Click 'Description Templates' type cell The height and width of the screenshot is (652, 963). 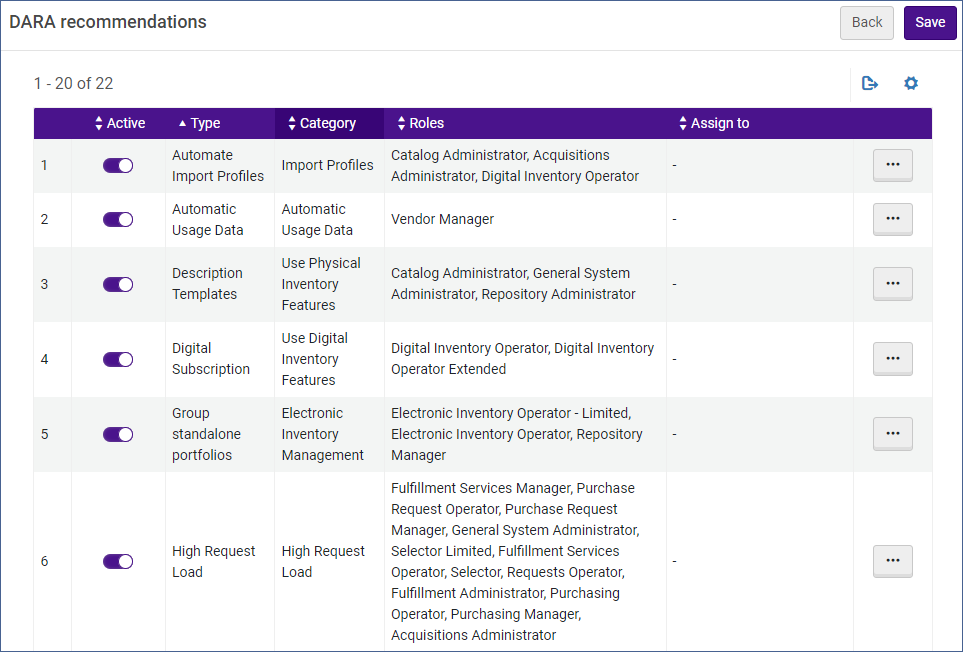[x=220, y=284]
